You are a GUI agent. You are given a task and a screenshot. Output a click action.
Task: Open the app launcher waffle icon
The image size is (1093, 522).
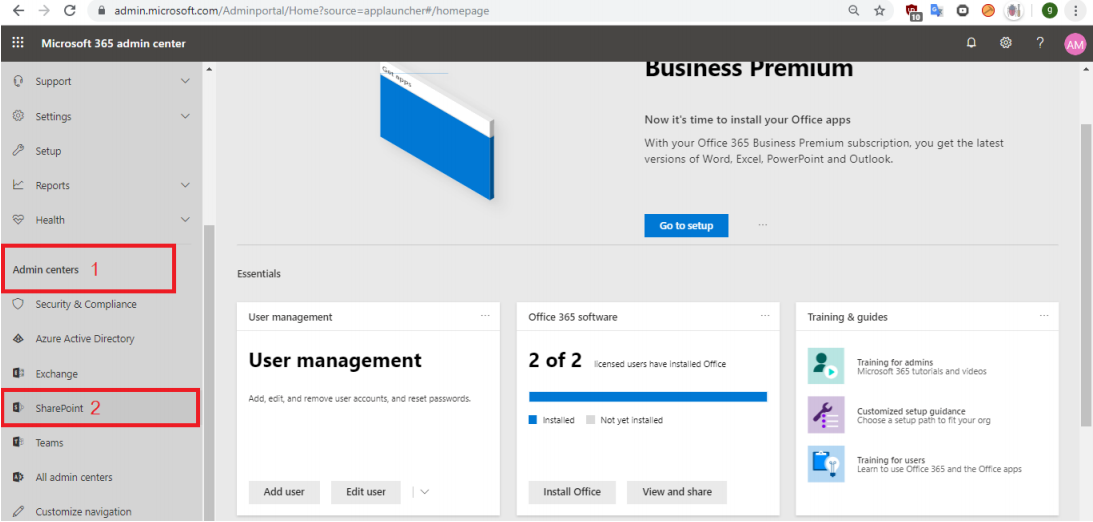tap(17, 43)
